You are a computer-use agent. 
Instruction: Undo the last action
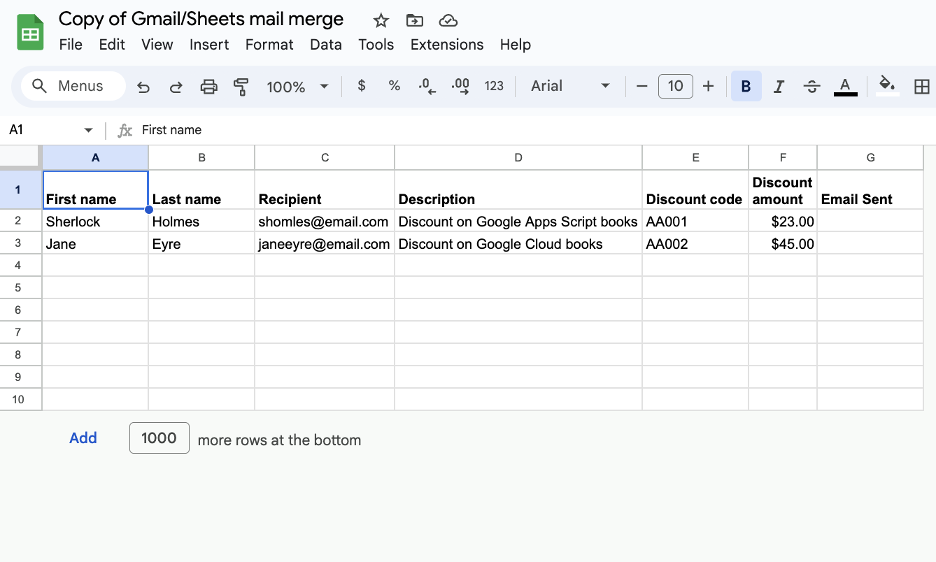click(x=143, y=87)
